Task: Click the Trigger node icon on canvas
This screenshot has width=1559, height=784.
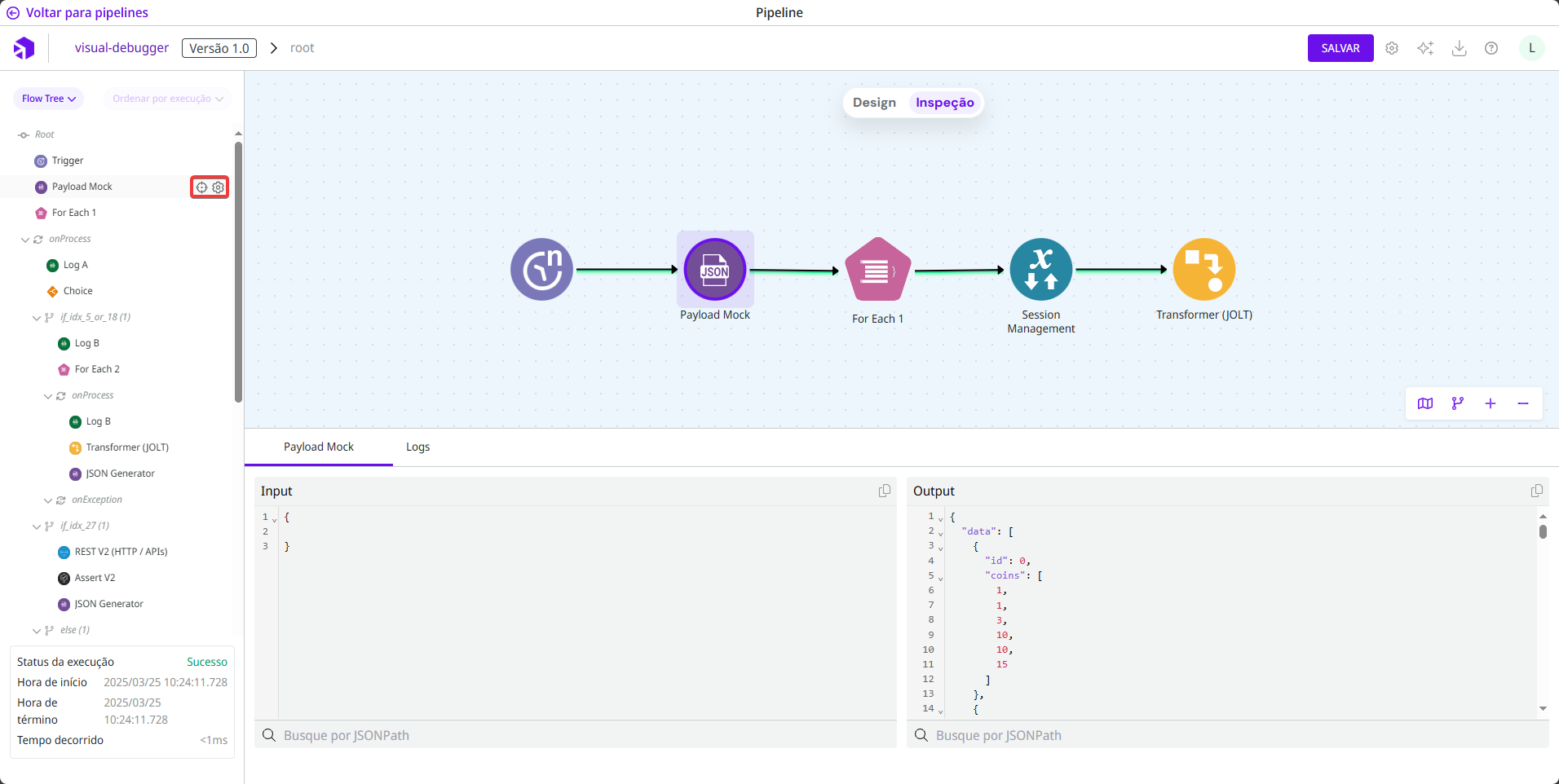Action: pos(541,270)
